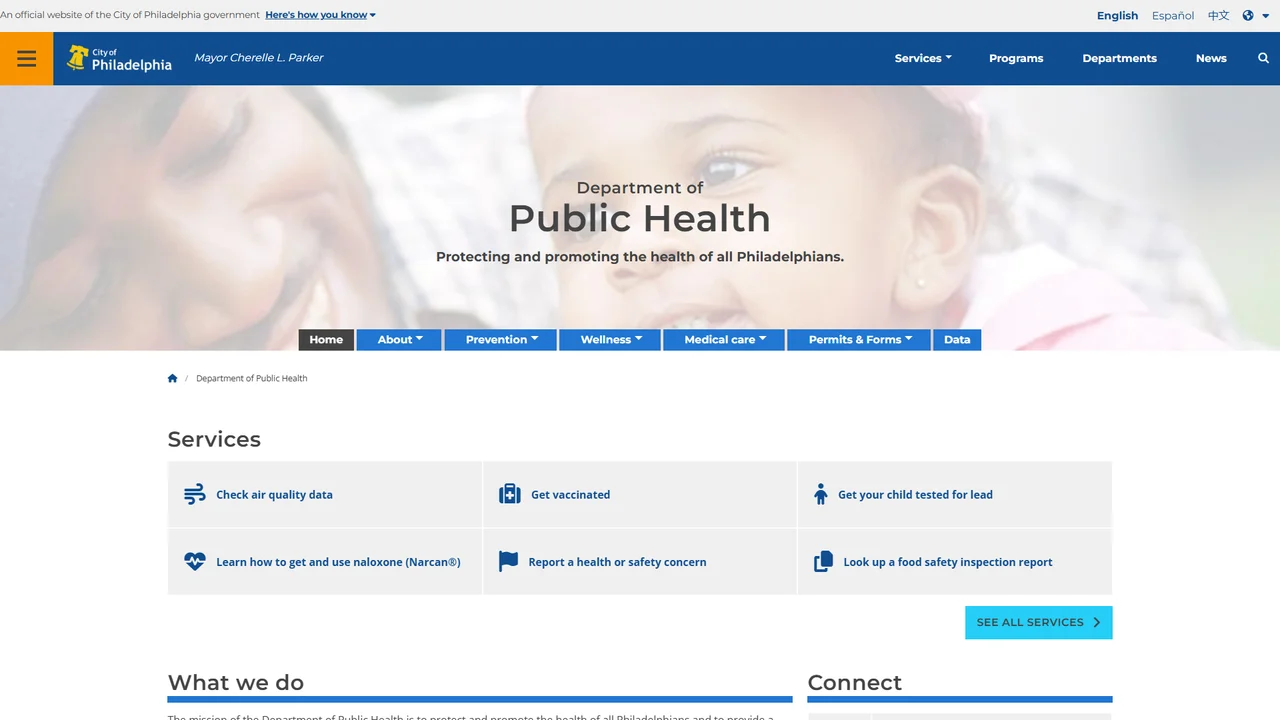Click the copy icon for food inspection
Screen dimensions: 1280x720
pos(823,562)
